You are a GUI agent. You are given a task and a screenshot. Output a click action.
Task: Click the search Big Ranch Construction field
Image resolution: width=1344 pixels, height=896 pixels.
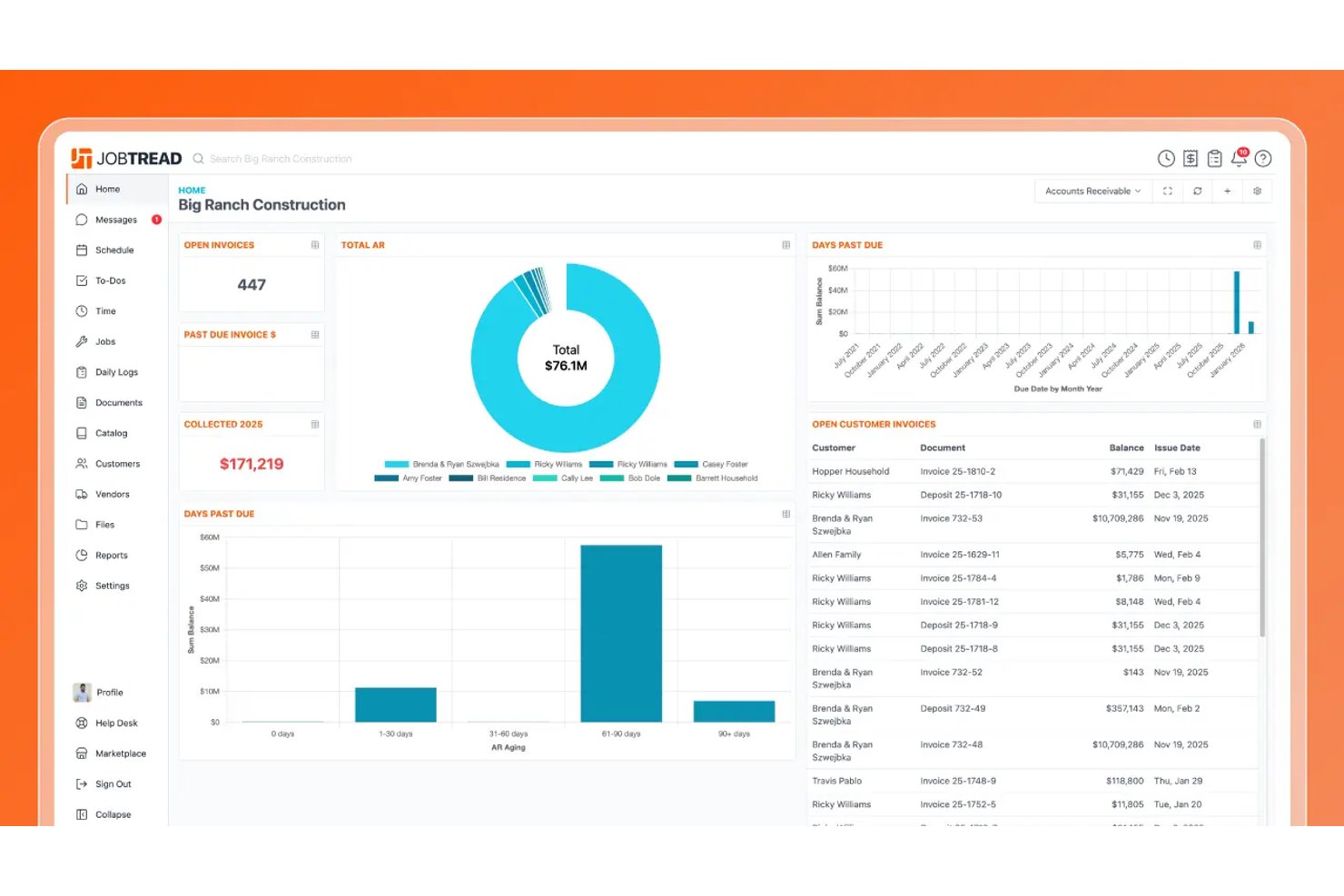click(x=281, y=159)
